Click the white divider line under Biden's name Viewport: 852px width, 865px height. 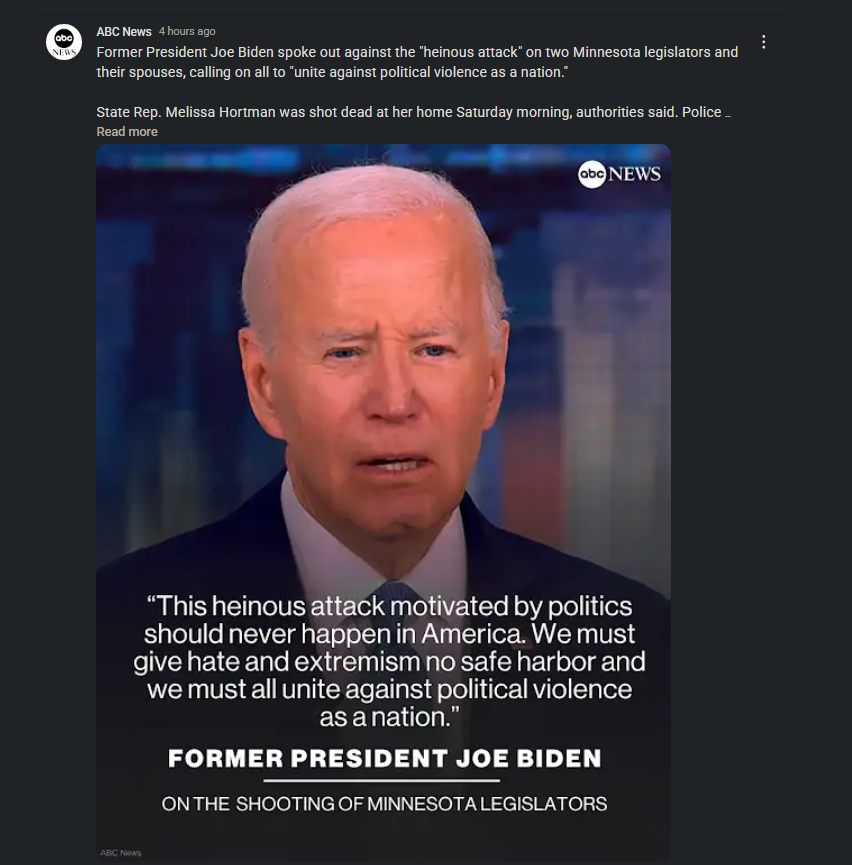pyautogui.click(x=382, y=781)
